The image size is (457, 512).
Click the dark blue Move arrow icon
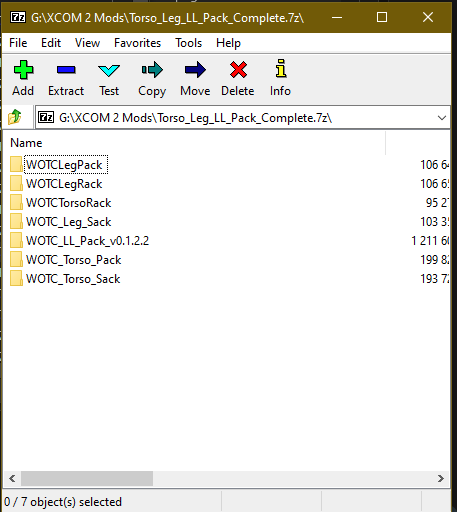[x=195, y=70]
